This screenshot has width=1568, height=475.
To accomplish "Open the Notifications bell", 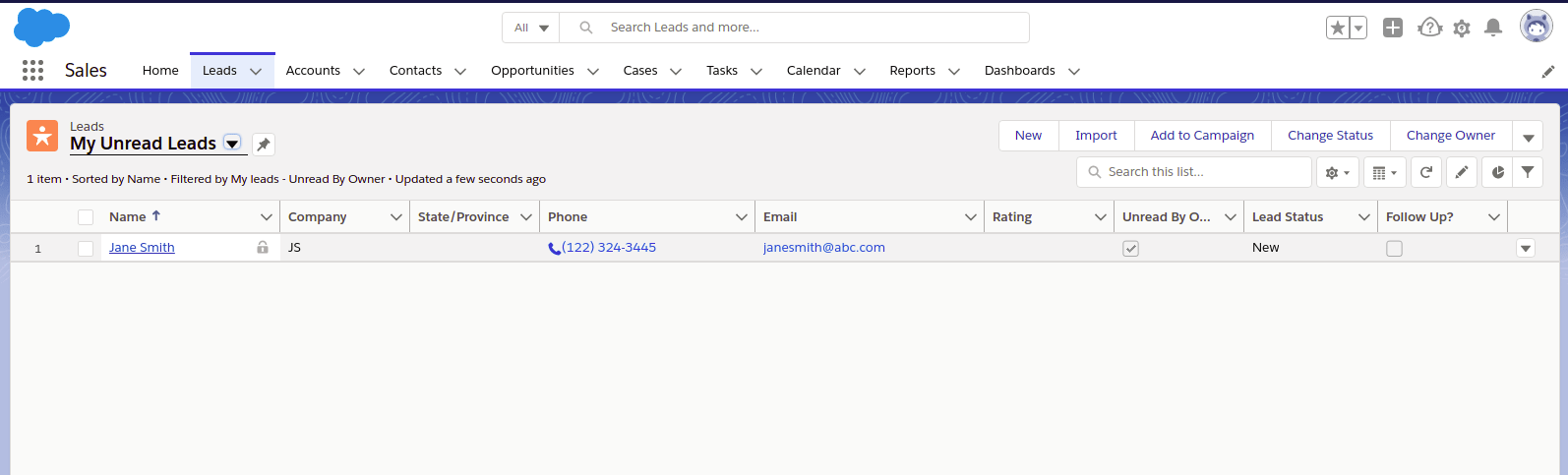I will click(x=1493, y=28).
